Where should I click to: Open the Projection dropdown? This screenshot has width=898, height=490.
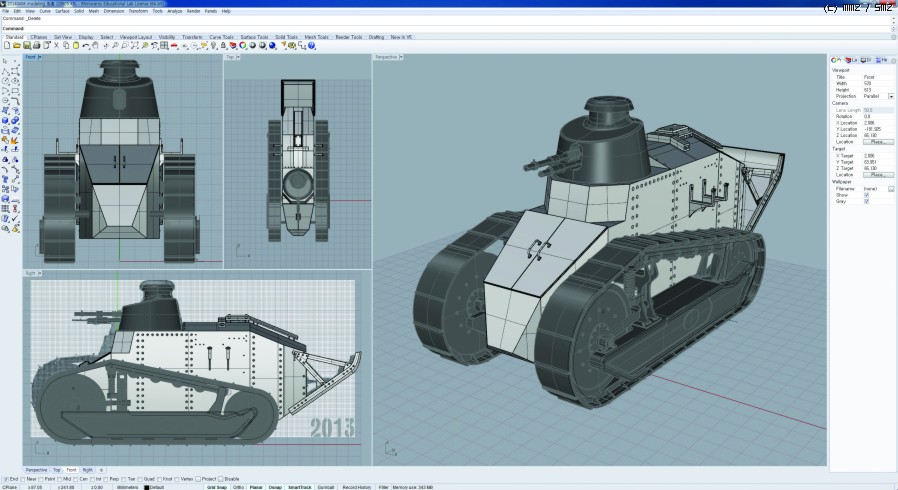(x=891, y=96)
